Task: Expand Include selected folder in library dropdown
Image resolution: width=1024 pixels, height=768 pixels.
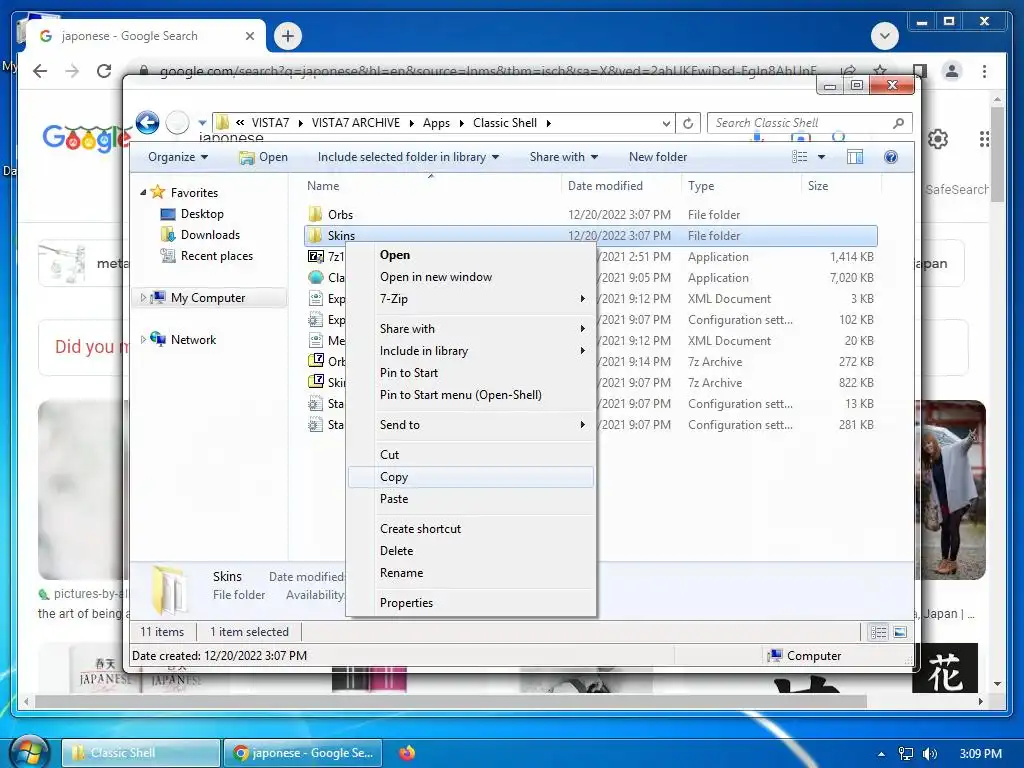Action: [x=408, y=157]
